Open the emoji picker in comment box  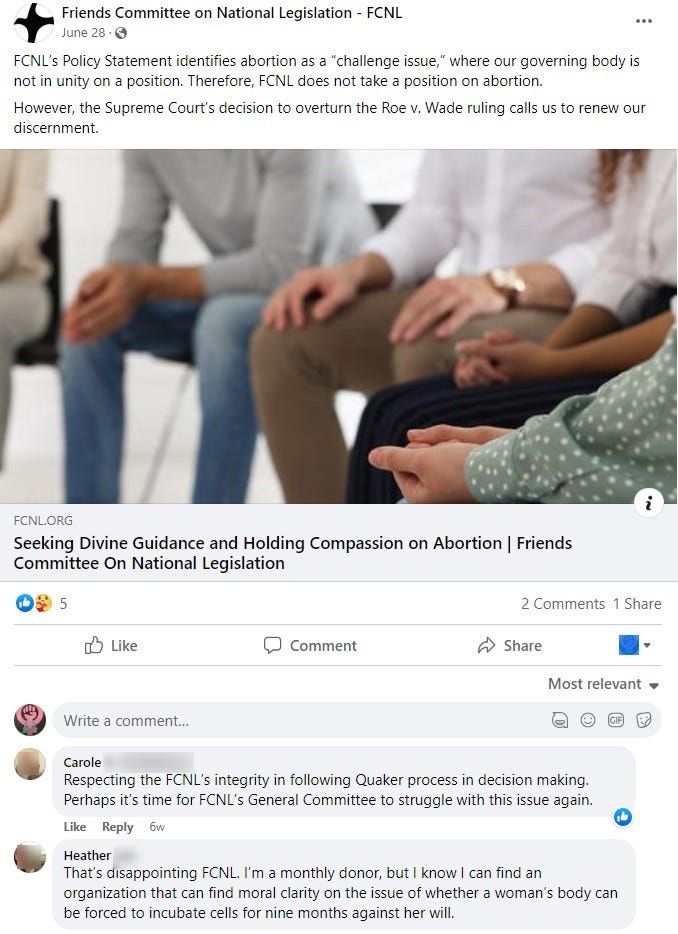[588, 720]
